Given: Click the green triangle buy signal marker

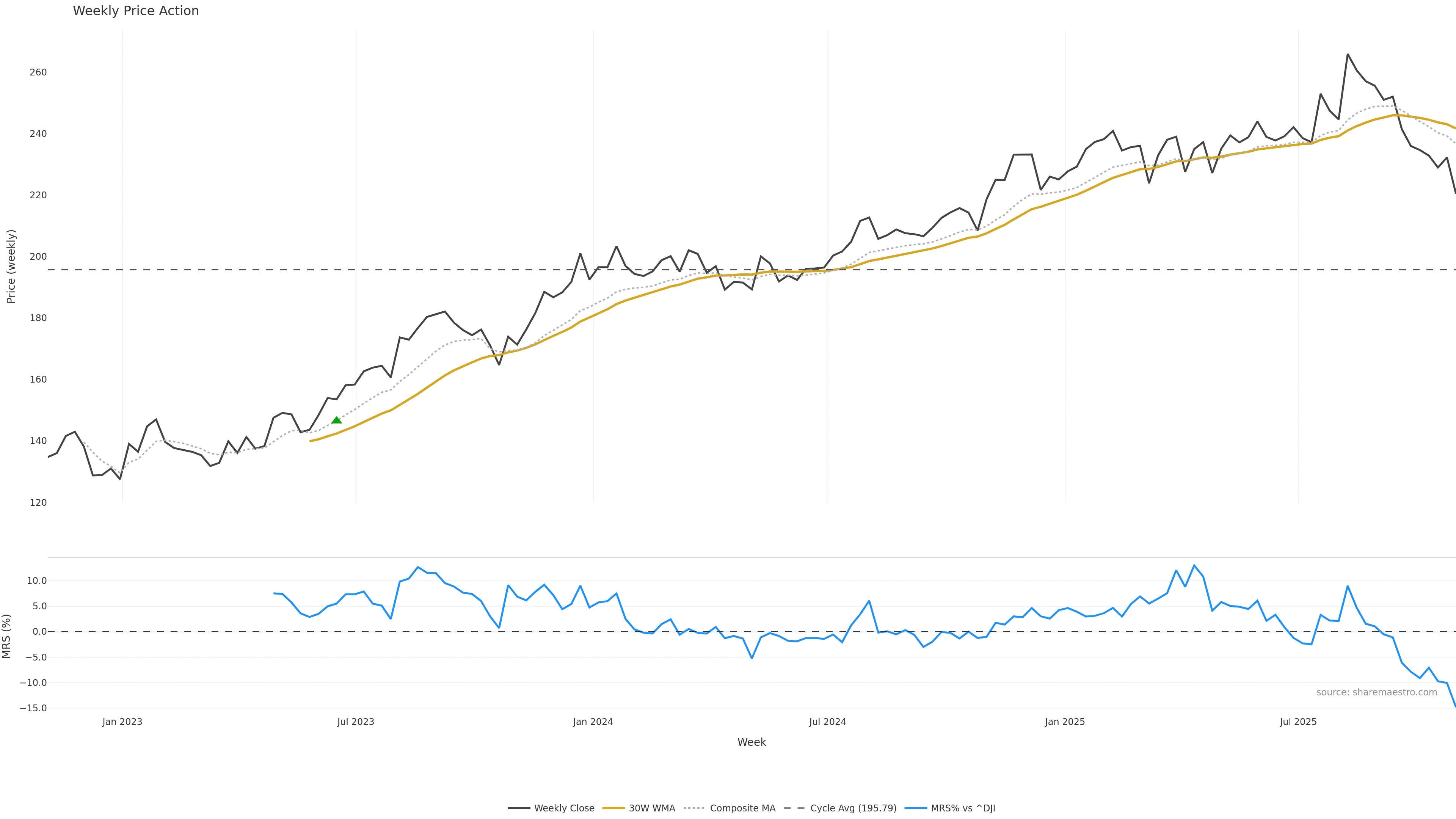Looking at the screenshot, I should 336,420.
